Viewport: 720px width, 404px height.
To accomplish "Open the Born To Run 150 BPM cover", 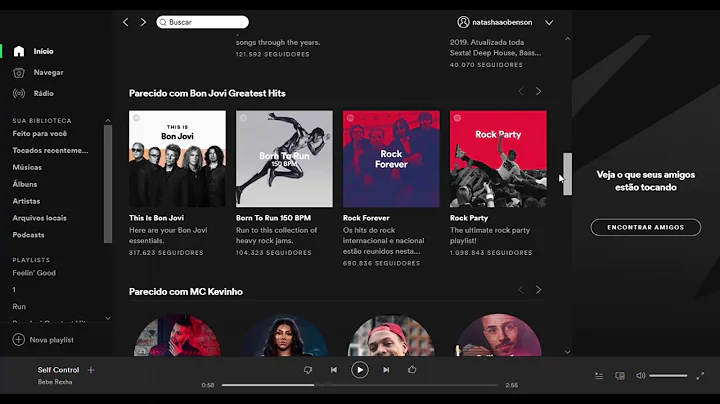I will [284, 158].
